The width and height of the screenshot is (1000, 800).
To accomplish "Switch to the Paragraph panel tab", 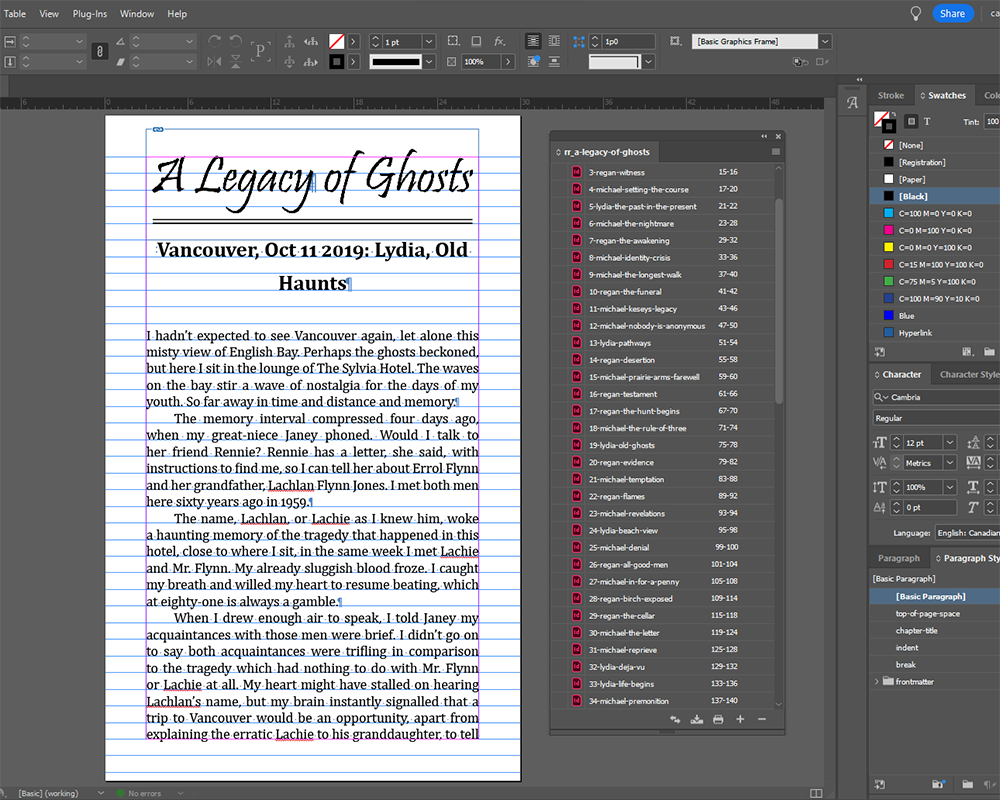I will click(899, 558).
